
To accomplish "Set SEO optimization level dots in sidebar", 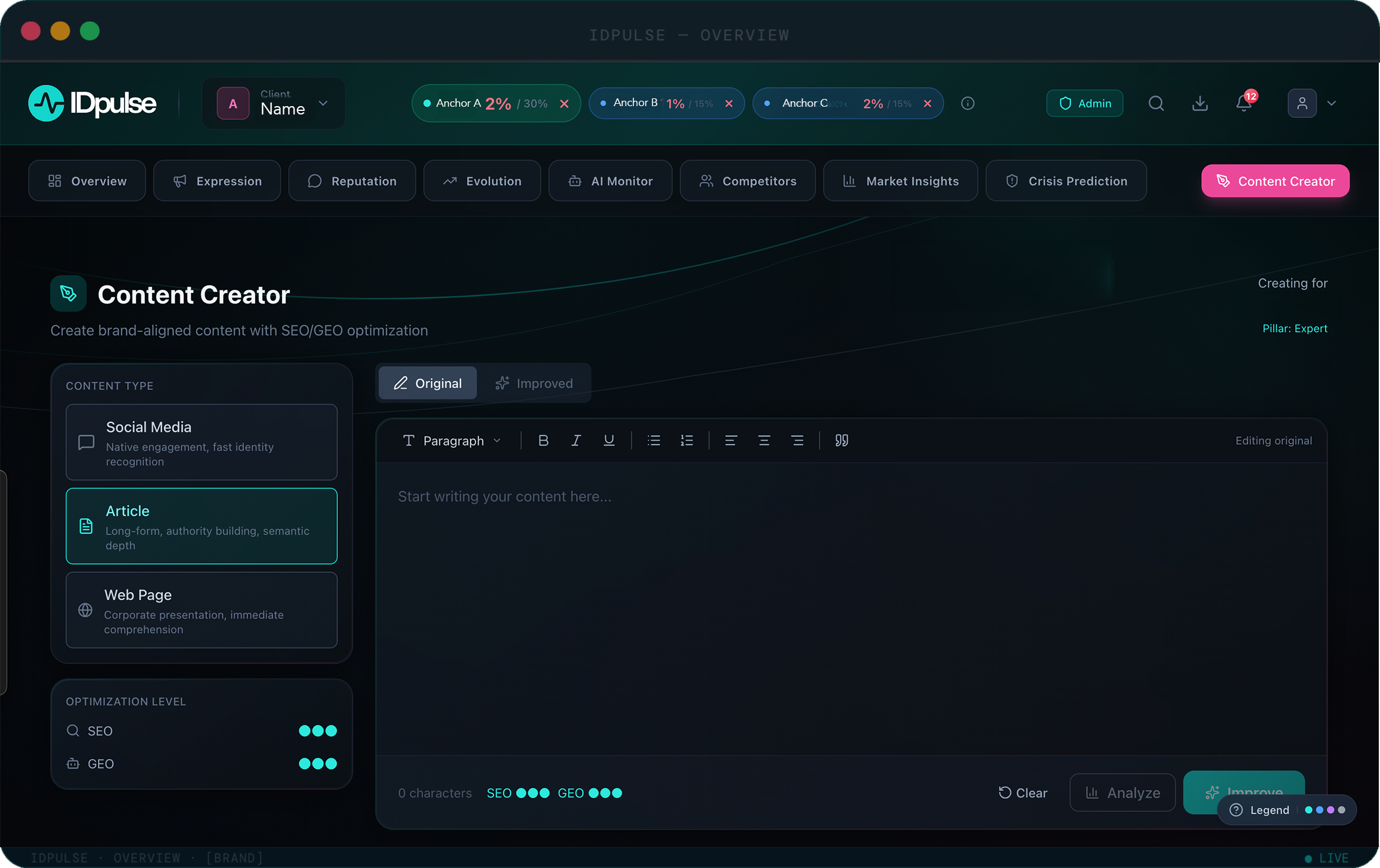I will pos(318,731).
